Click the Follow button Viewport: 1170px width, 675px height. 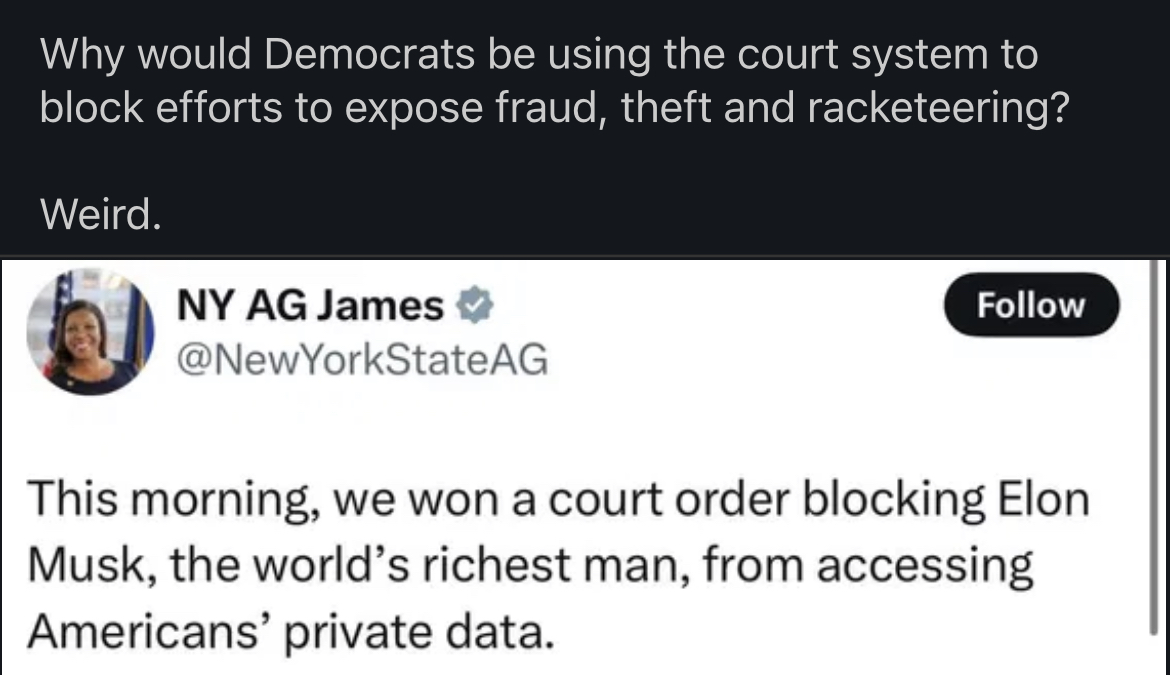point(1031,304)
